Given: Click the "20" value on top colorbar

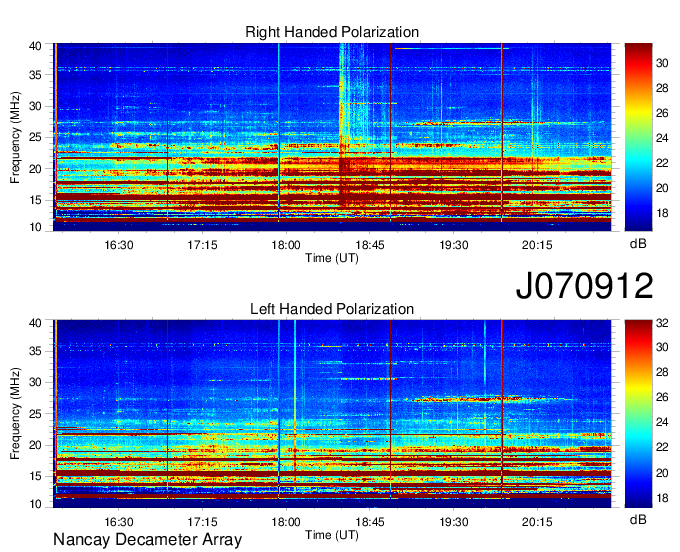Looking at the screenshot, I should click(662, 188).
